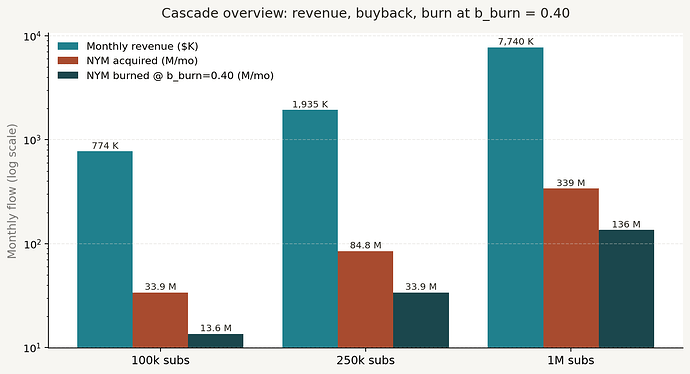690x374 pixels.
Task: Click the '774 K' bar value label
Action: pyautogui.click(x=105, y=146)
